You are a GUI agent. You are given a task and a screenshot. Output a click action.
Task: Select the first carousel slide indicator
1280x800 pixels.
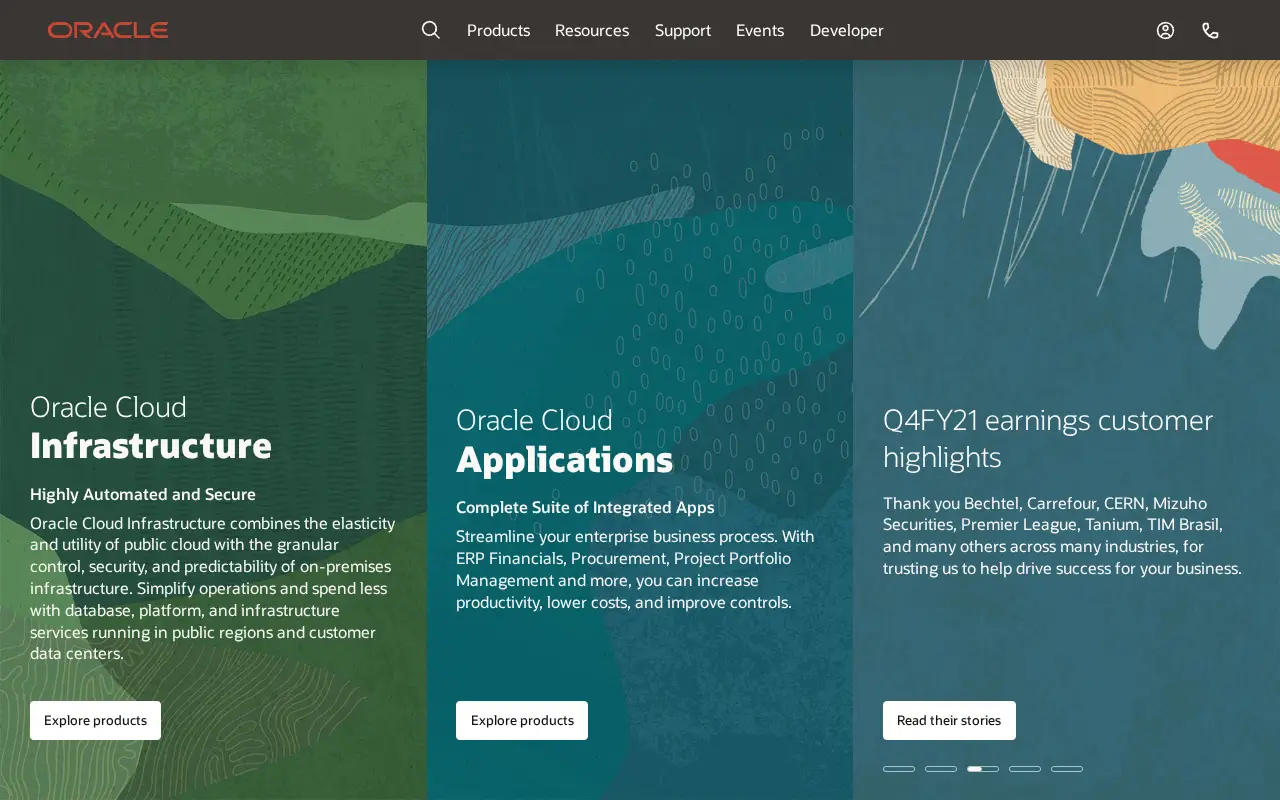pos(899,769)
